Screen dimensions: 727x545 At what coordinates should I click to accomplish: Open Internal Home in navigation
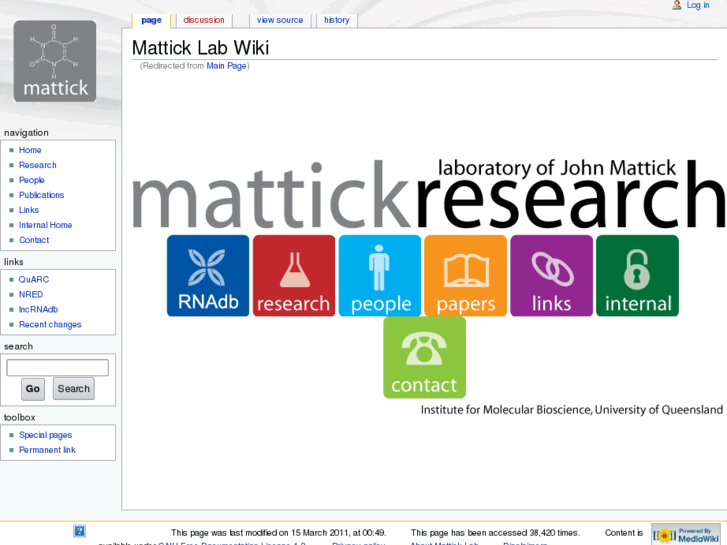[45, 225]
